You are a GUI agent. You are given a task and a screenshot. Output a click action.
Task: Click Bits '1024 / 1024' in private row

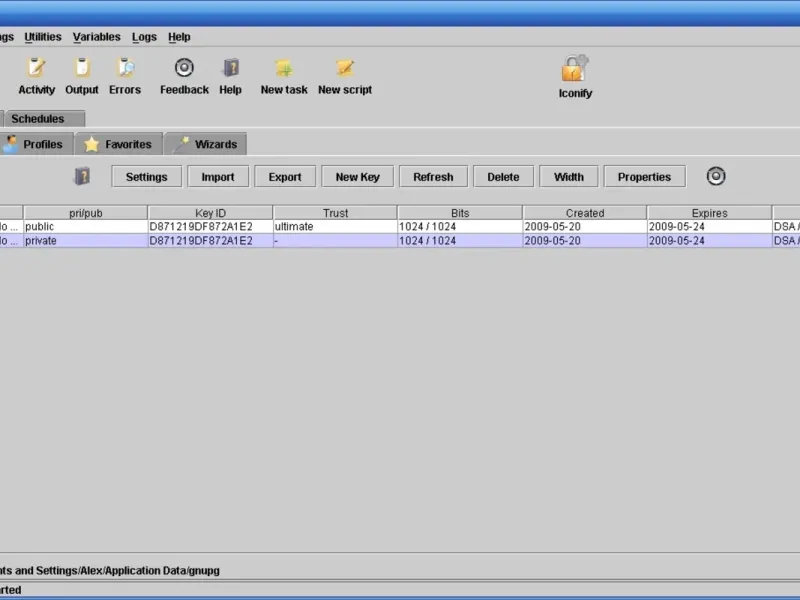[x=460, y=241]
